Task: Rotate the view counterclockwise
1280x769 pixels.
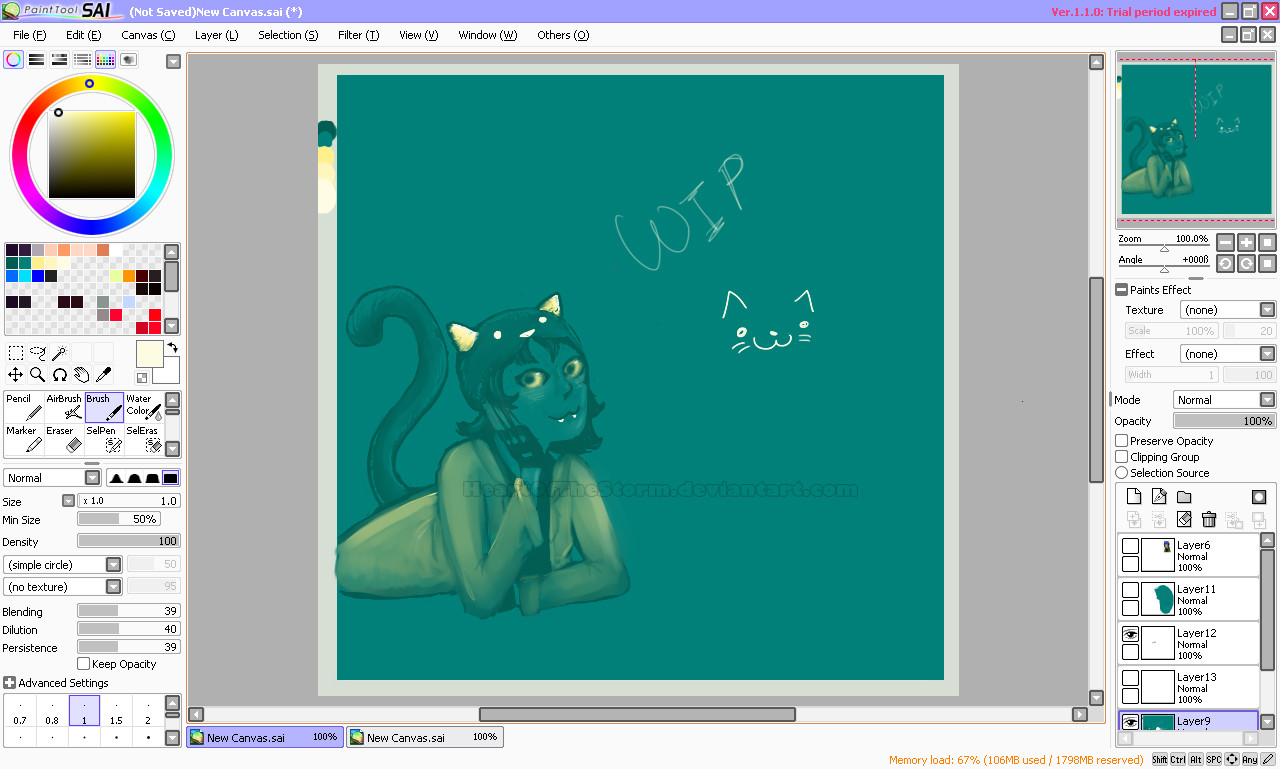Action: (1226, 263)
